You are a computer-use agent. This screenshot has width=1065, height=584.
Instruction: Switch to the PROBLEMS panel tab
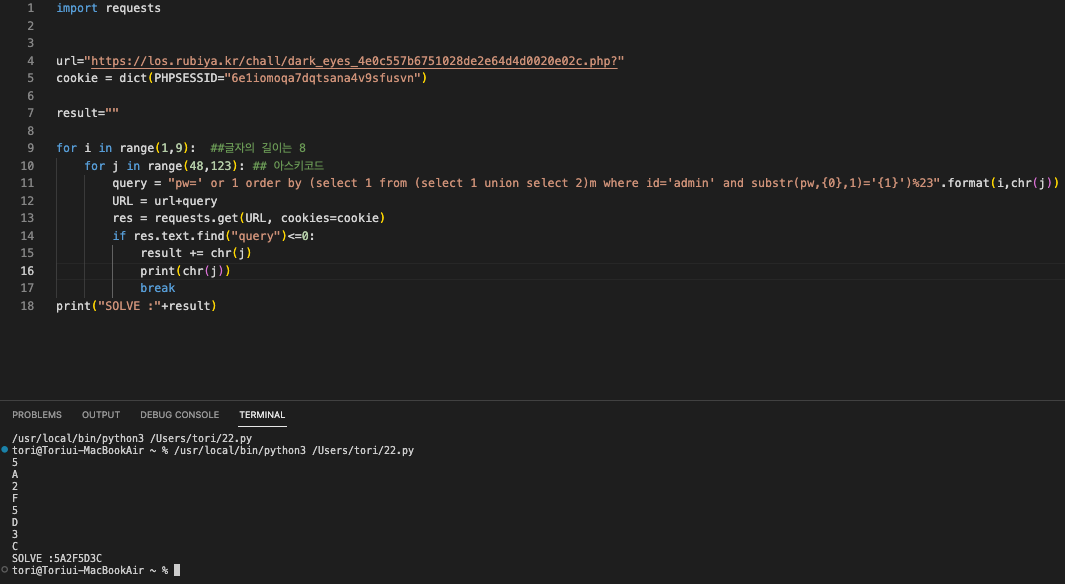pyautogui.click(x=37, y=415)
